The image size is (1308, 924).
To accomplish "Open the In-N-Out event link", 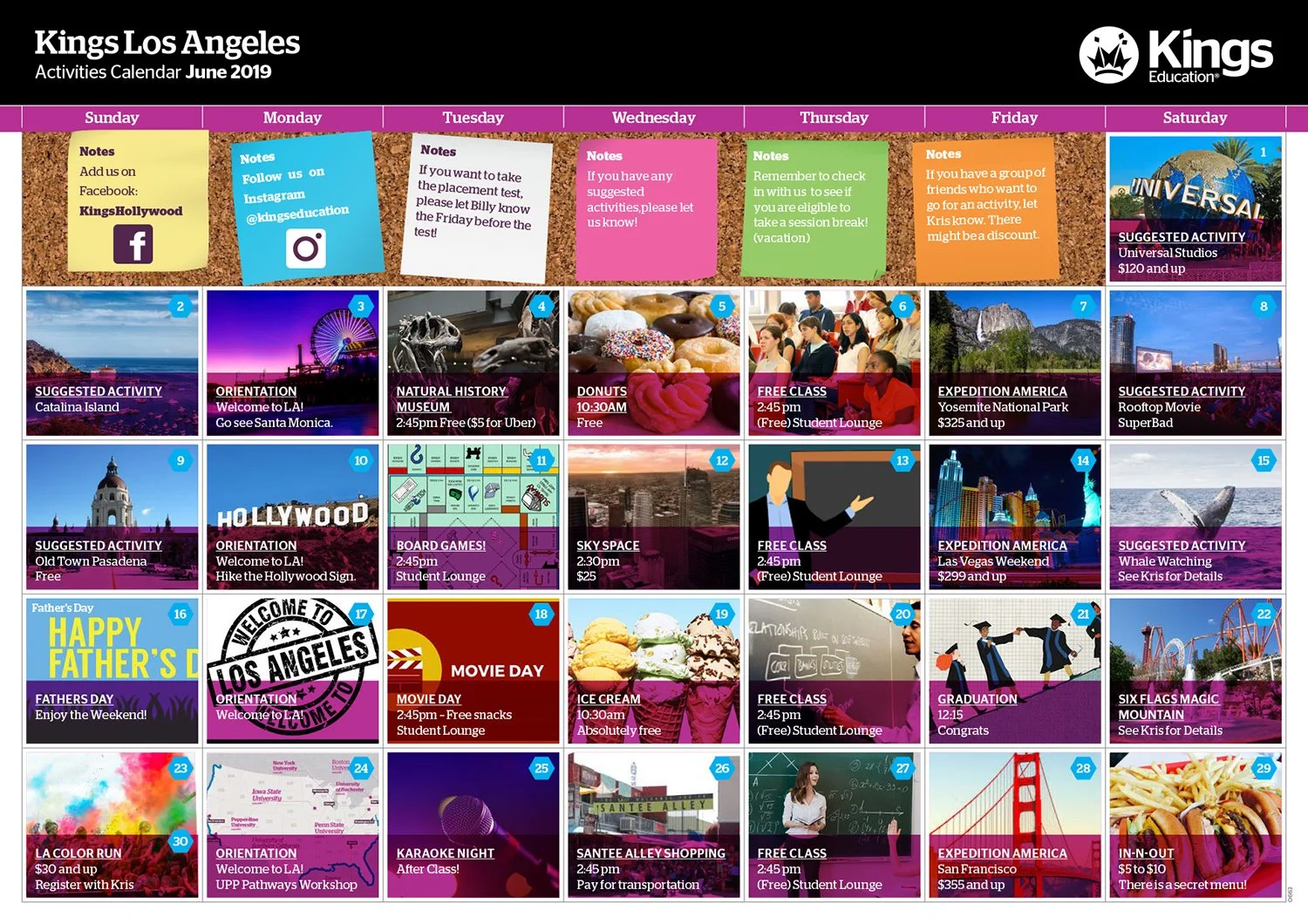I will point(1146,853).
